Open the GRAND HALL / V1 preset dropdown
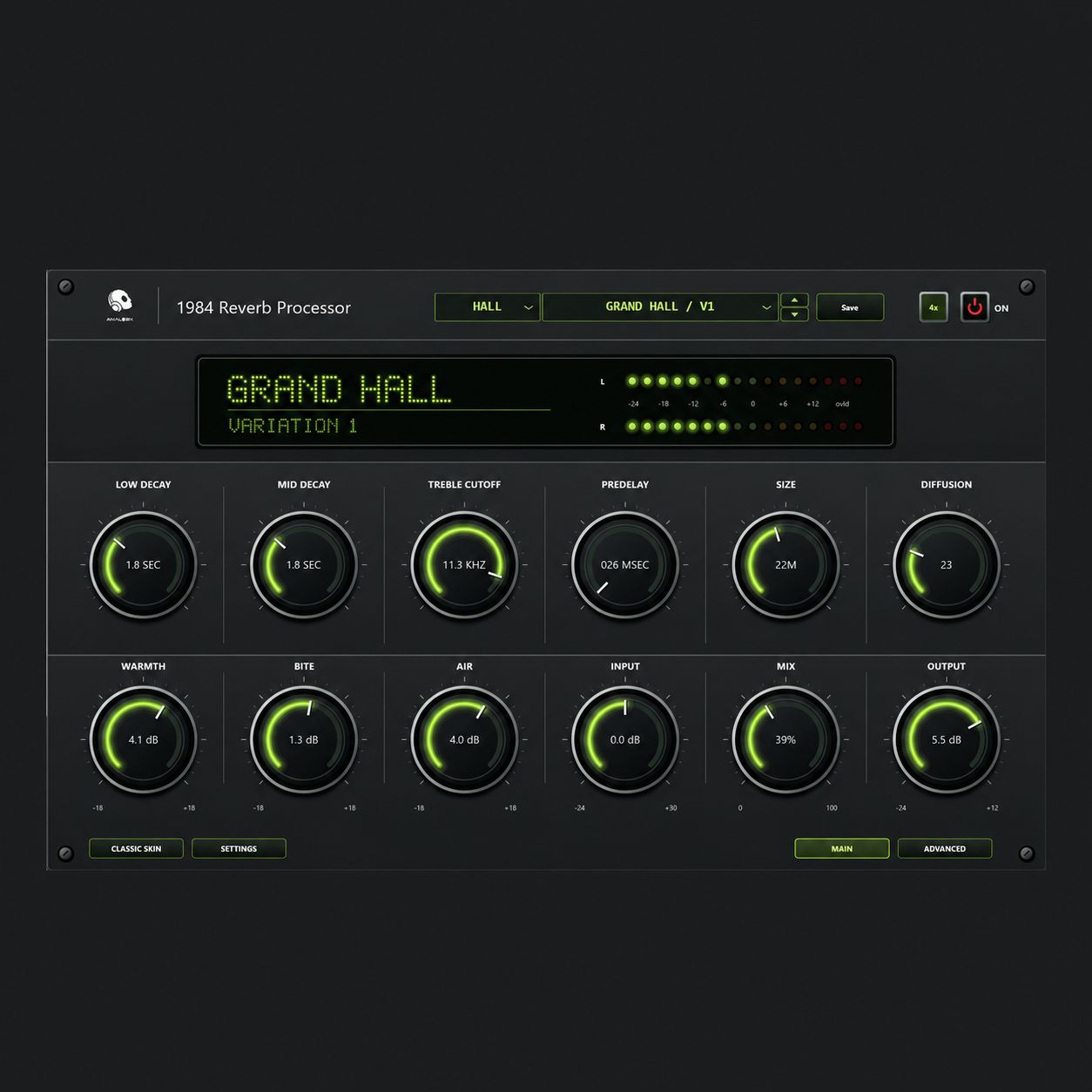Viewport: 1092px width, 1092px height. pos(660,307)
